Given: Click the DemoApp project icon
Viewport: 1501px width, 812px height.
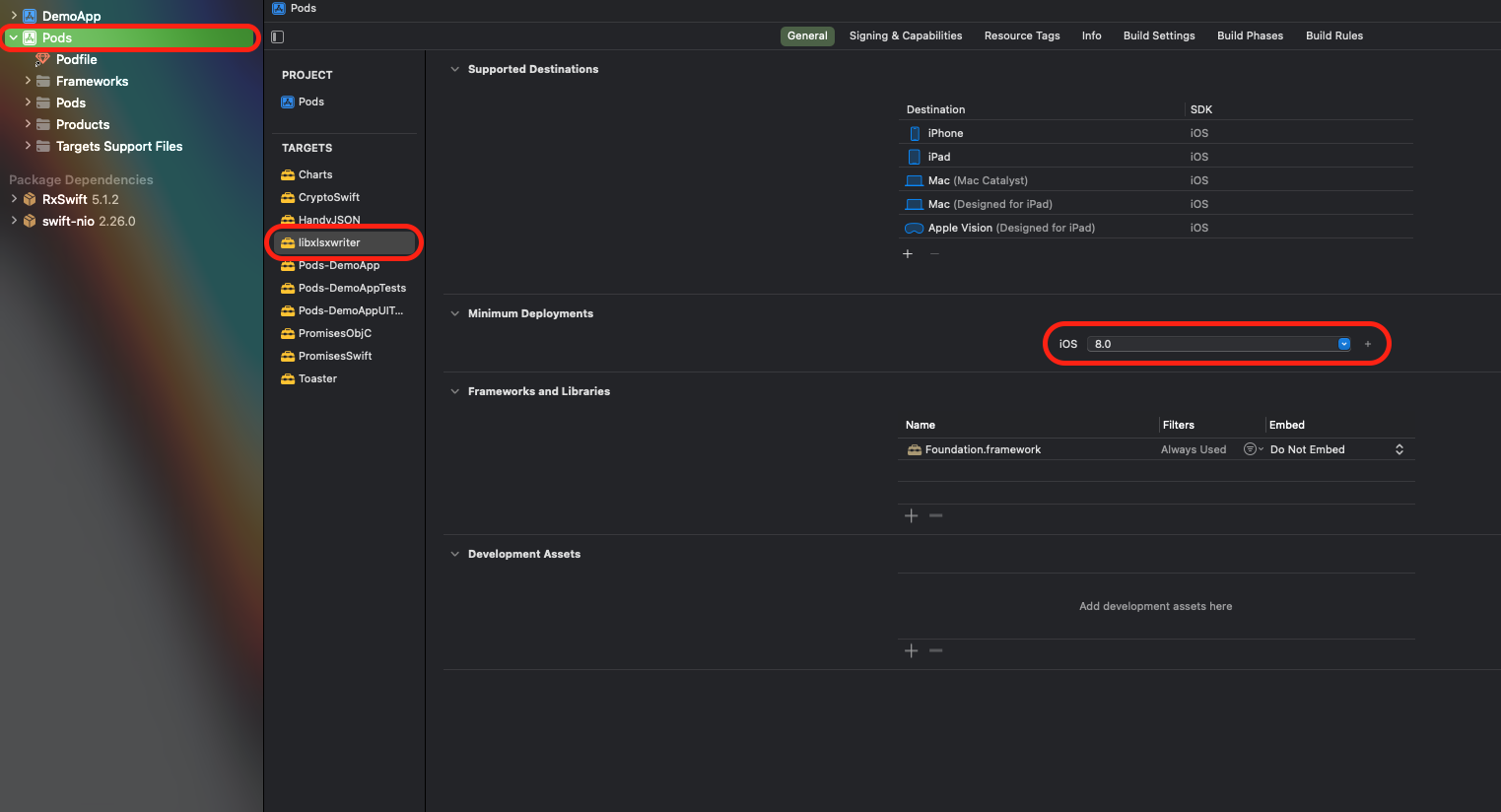Looking at the screenshot, I should click(x=30, y=16).
